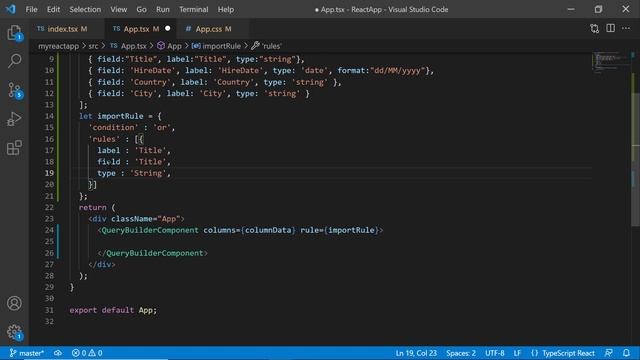Image resolution: width=640 pixels, height=360 pixels.
Task: Change end of line via LF
Action: pos(517,353)
